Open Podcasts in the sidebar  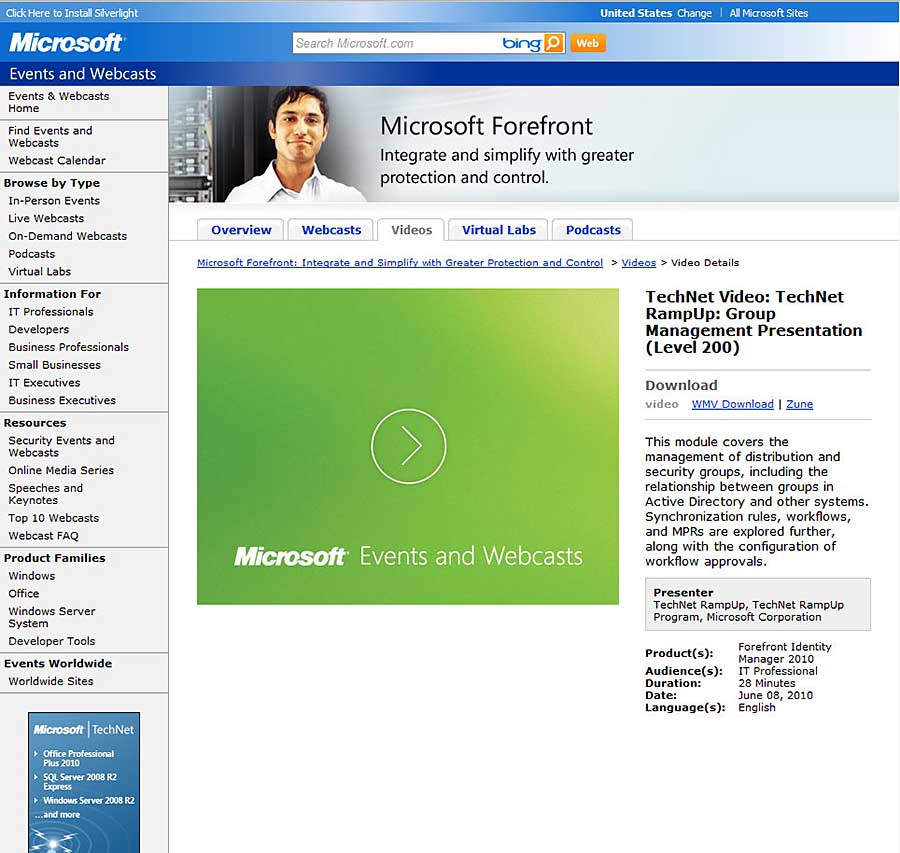pyautogui.click(x=32, y=254)
